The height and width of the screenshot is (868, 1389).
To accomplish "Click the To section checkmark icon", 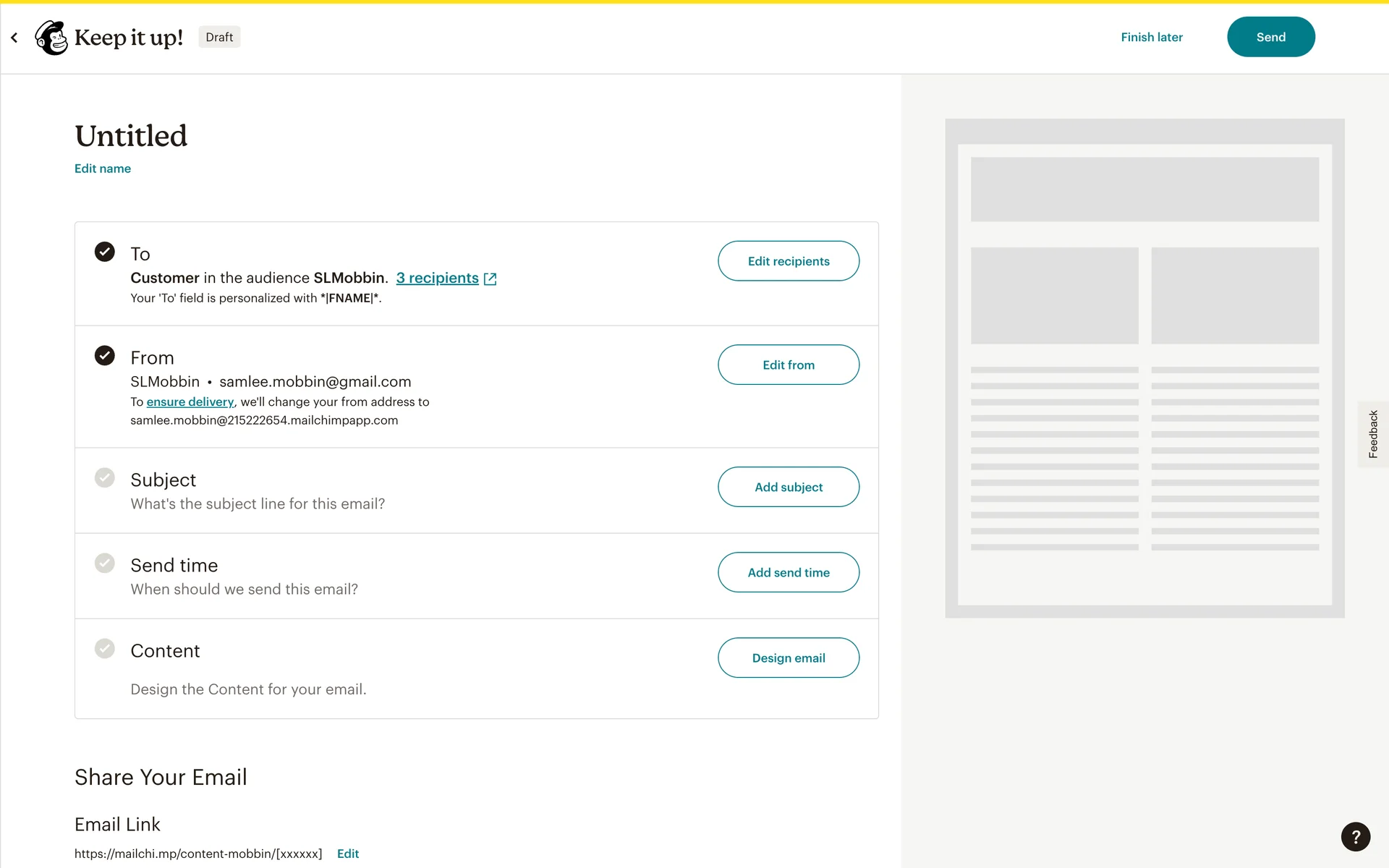I will pos(105,252).
